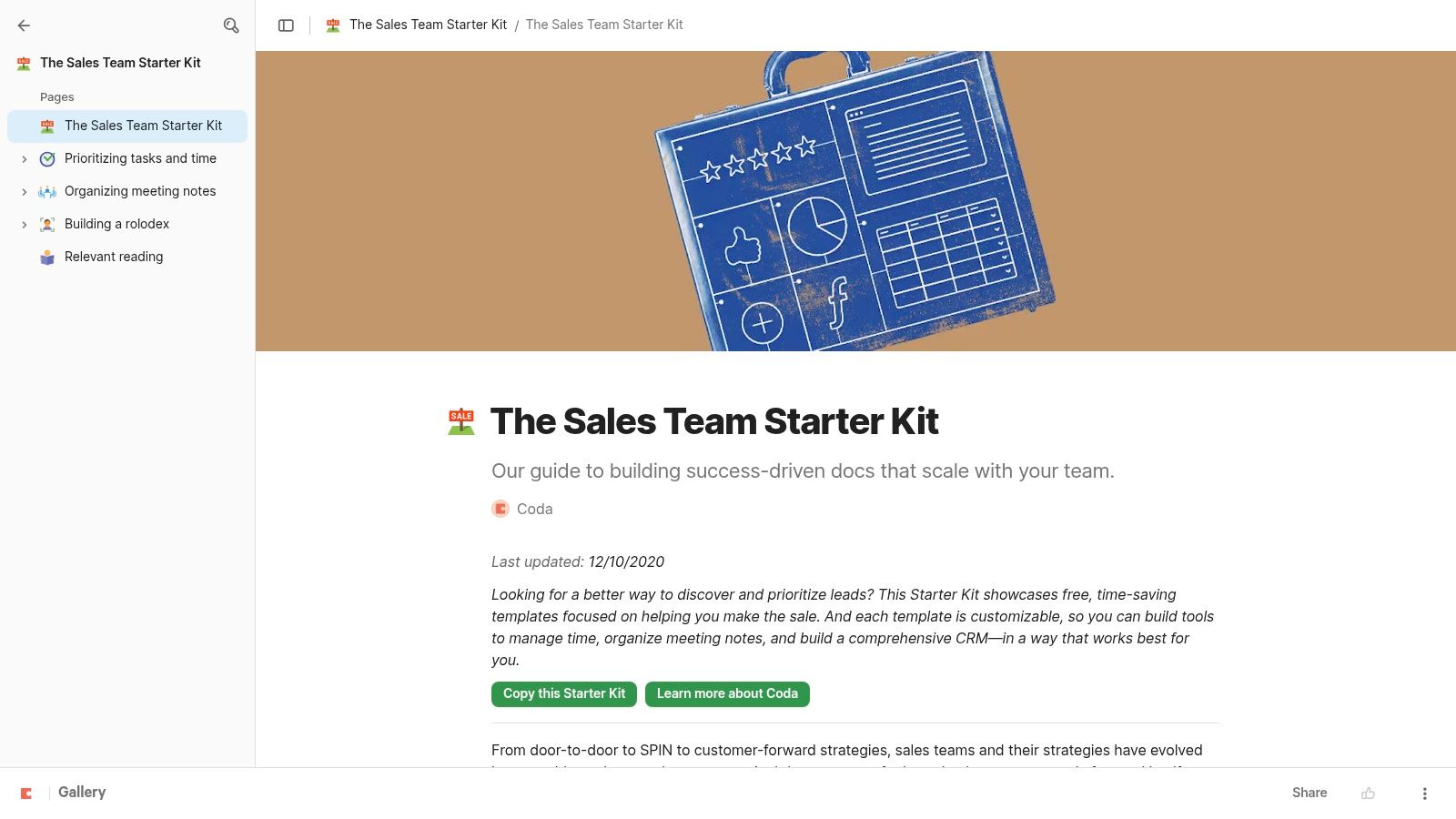Click the thumbs-up like icon
This screenshot has height=819, width=1456.
coord(1368,794)
